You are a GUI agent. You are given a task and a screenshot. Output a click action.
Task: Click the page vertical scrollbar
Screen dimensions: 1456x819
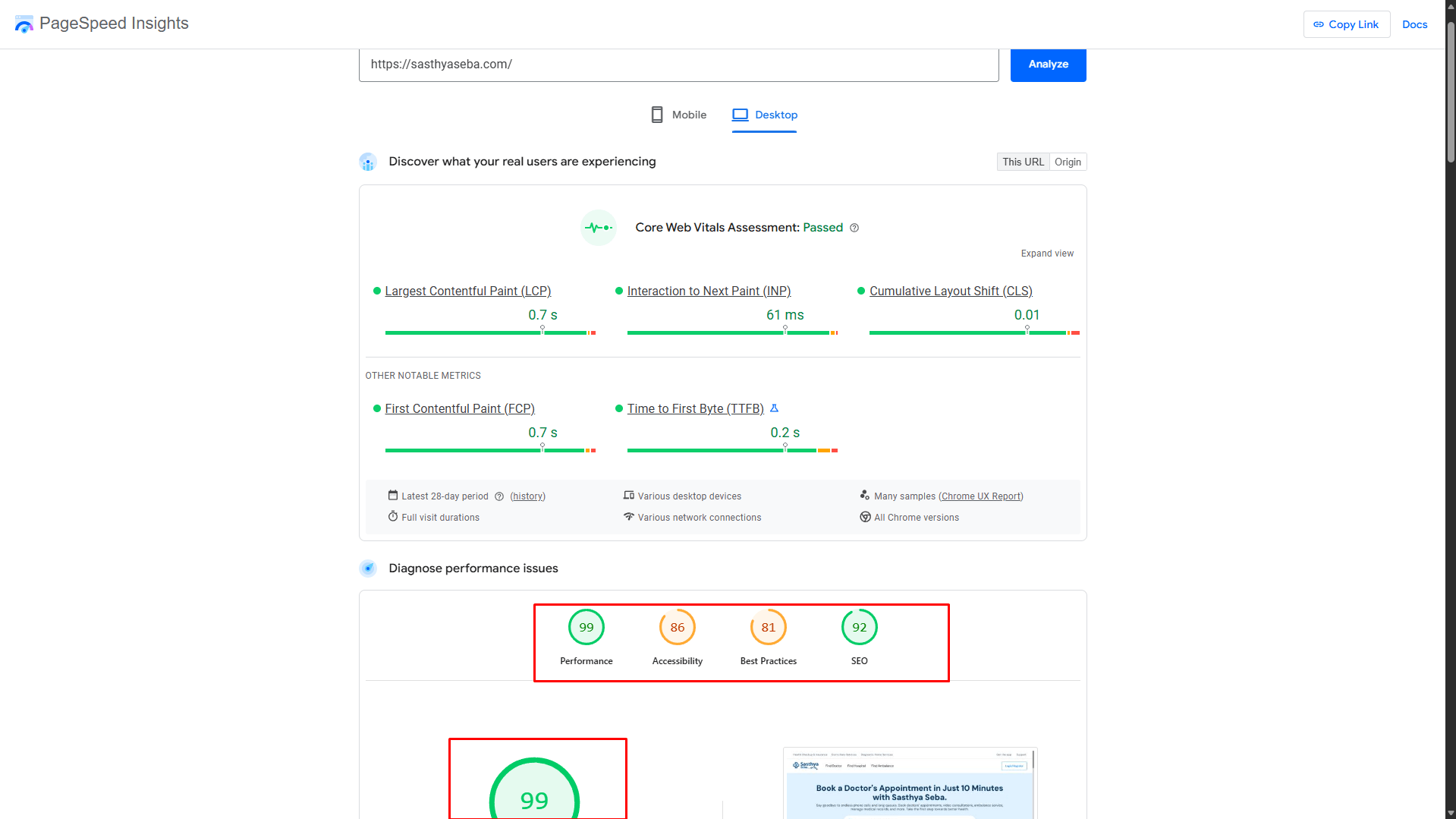(x=1451, y=91)
